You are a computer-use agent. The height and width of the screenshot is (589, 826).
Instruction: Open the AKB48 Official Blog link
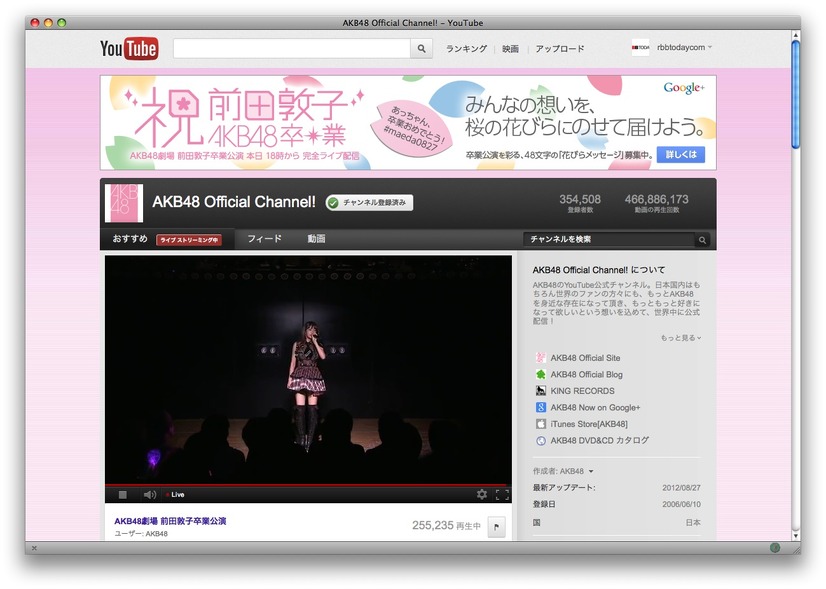click(x=586, y=375)
